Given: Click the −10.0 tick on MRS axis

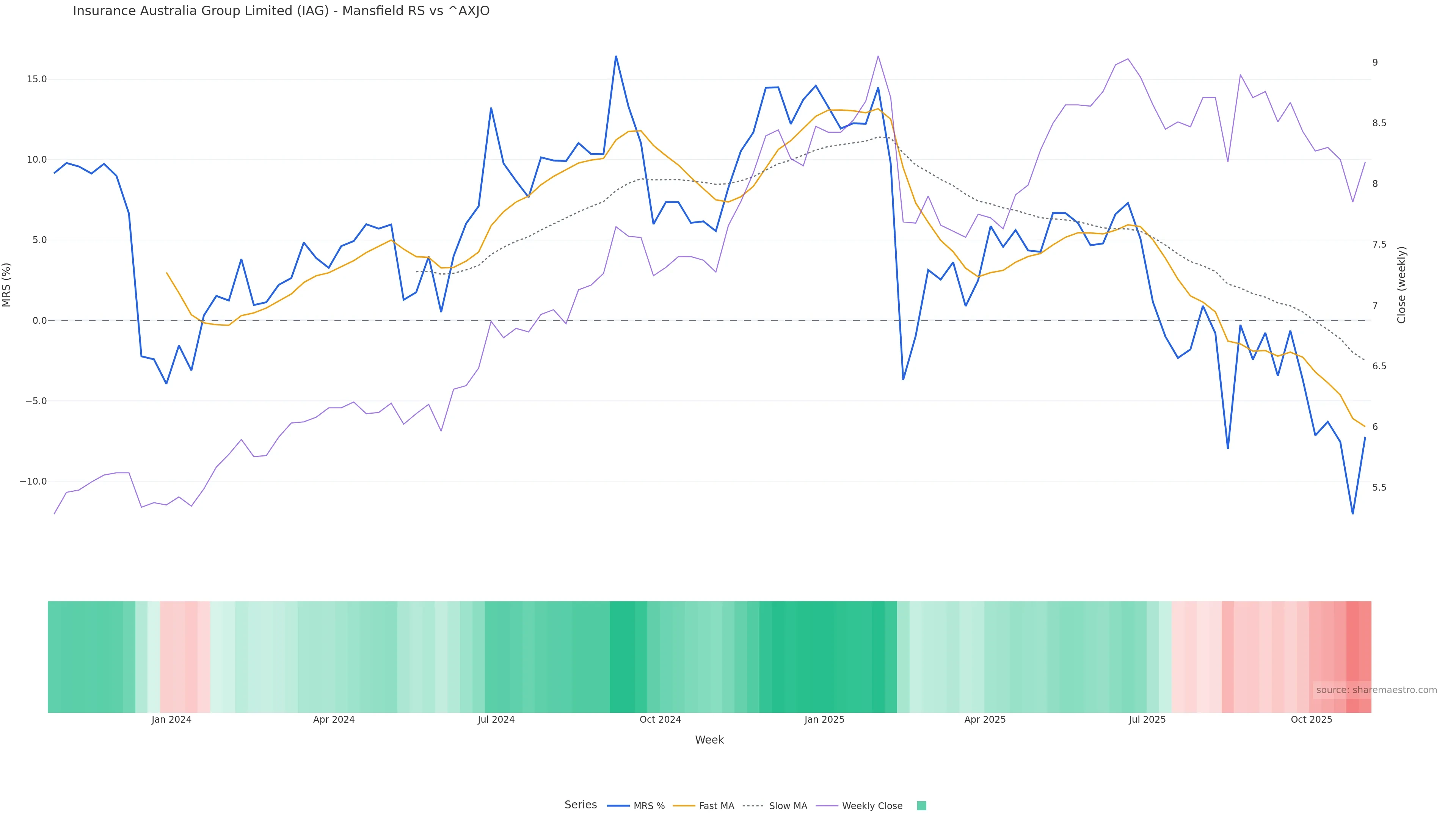Looking at the screenshot, I should pos(33,482).
